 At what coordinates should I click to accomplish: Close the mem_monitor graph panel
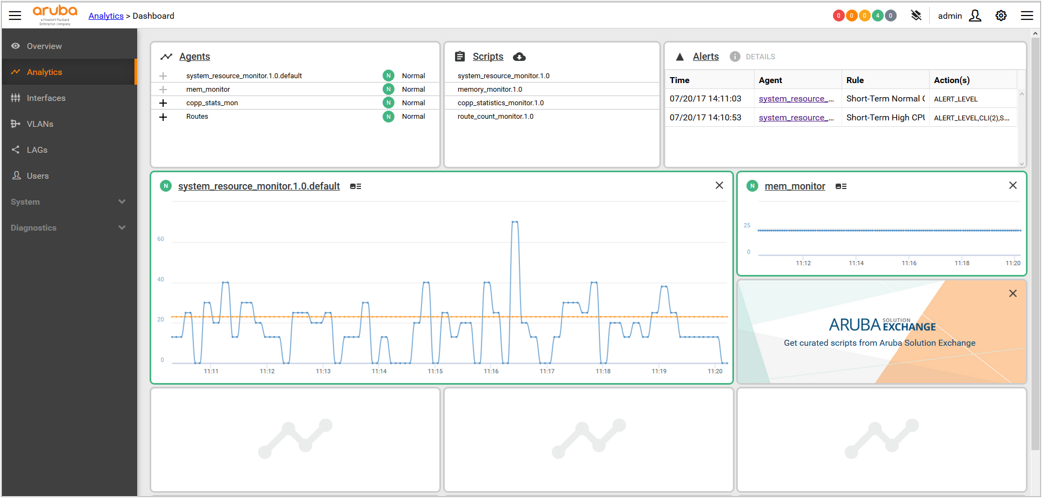pyautogui.click(x=1013, y=186)
